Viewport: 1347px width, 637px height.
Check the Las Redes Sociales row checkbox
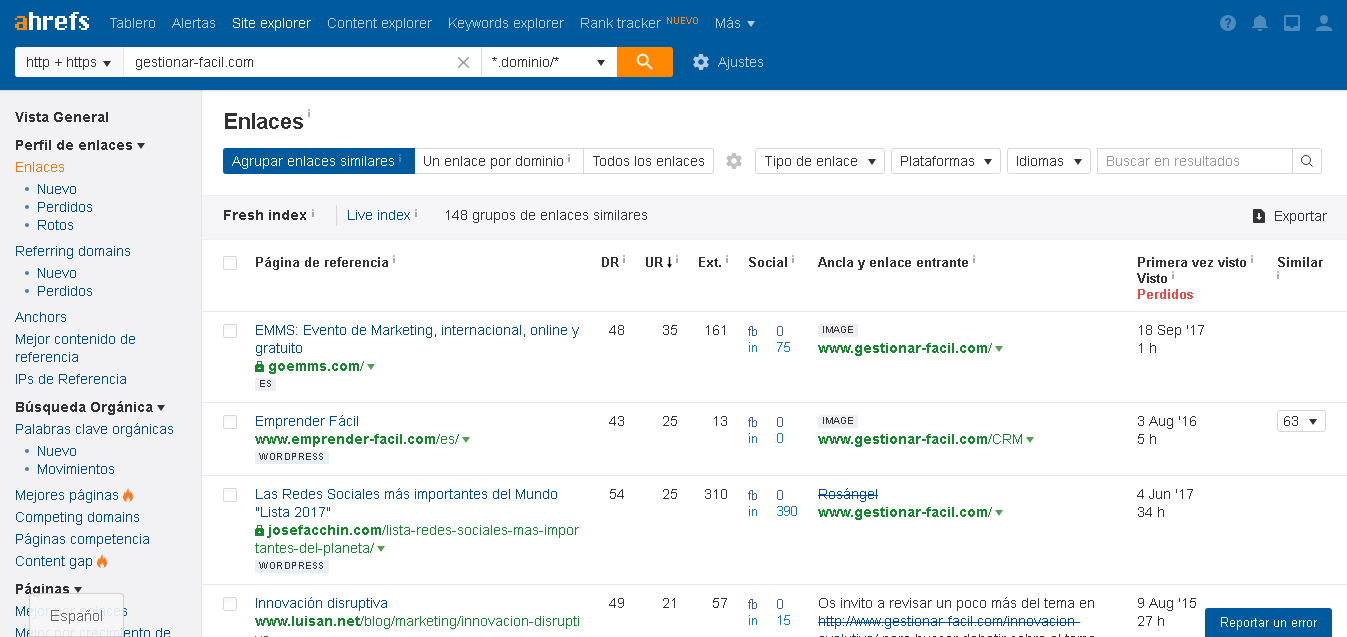pyautogui.click(x=230, y=495)
